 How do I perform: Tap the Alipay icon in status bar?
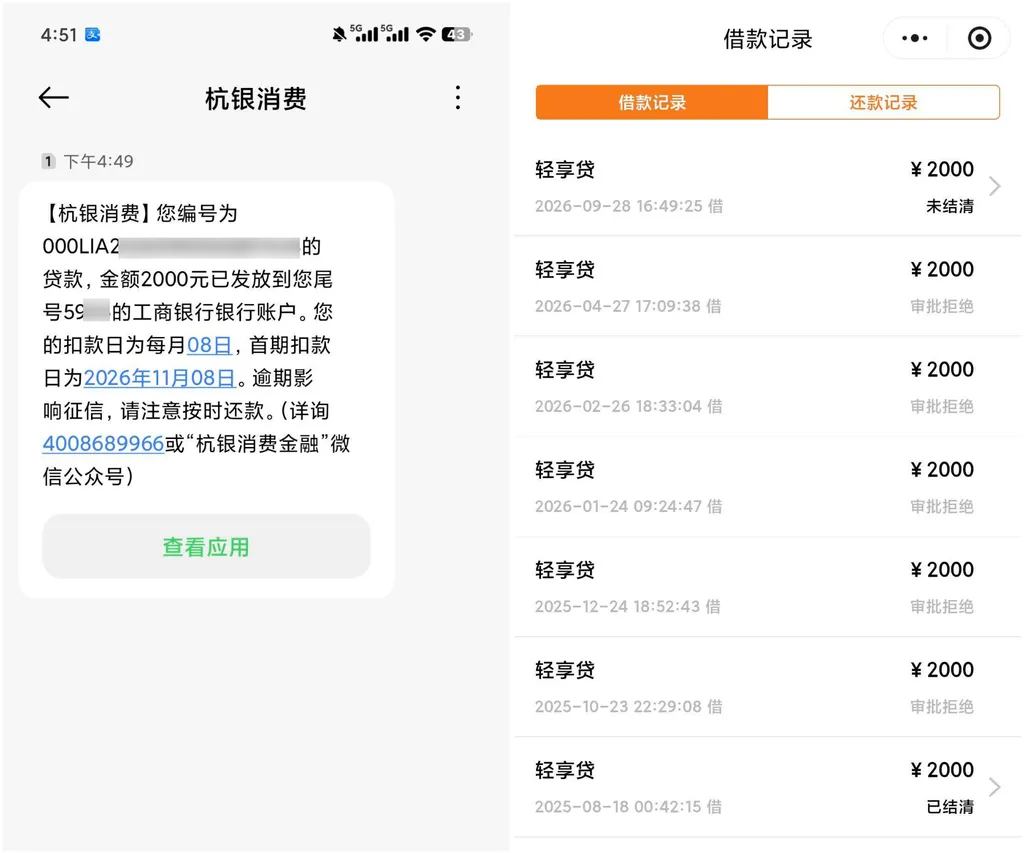coord(93,35)
